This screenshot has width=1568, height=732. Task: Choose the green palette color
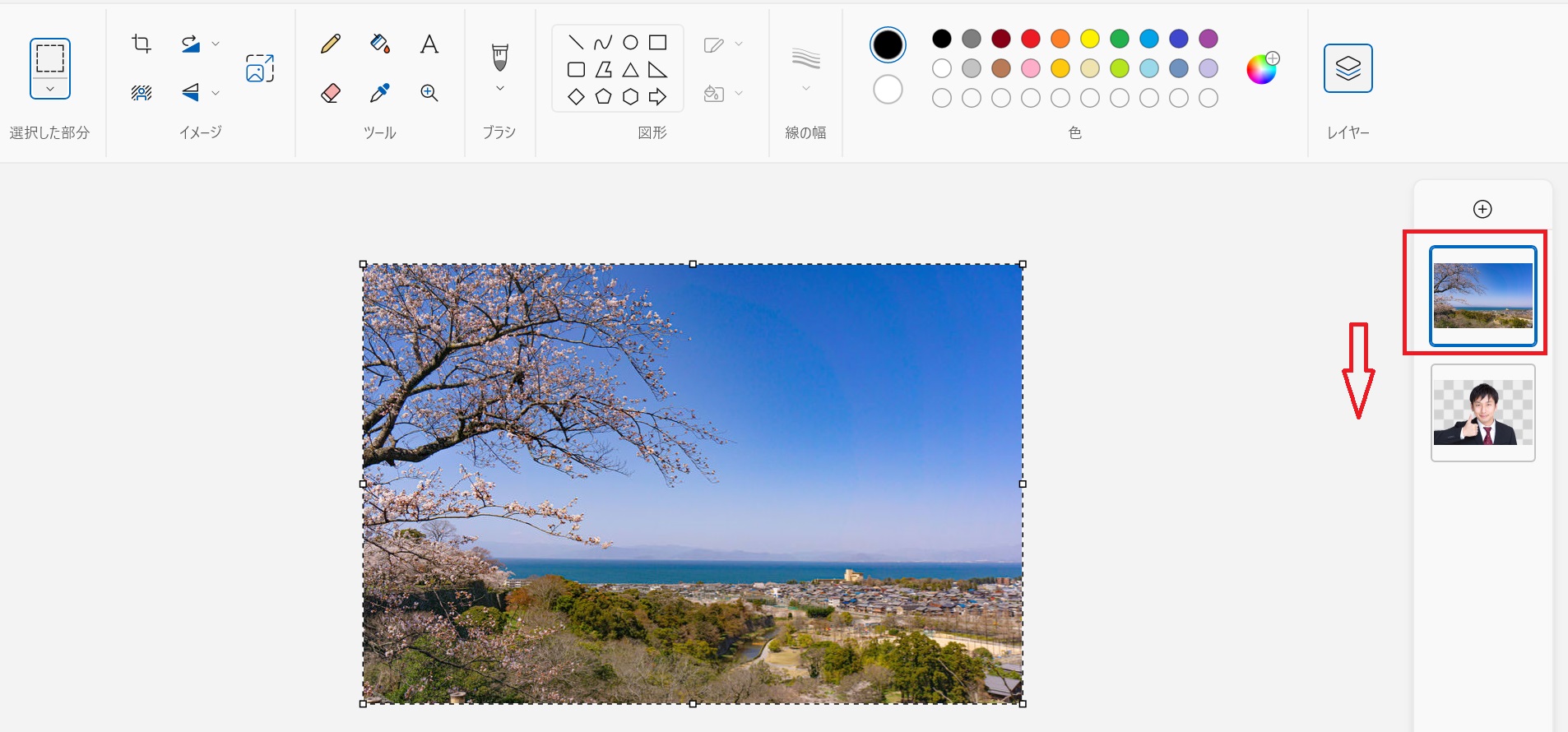(x=1120, y=39)
